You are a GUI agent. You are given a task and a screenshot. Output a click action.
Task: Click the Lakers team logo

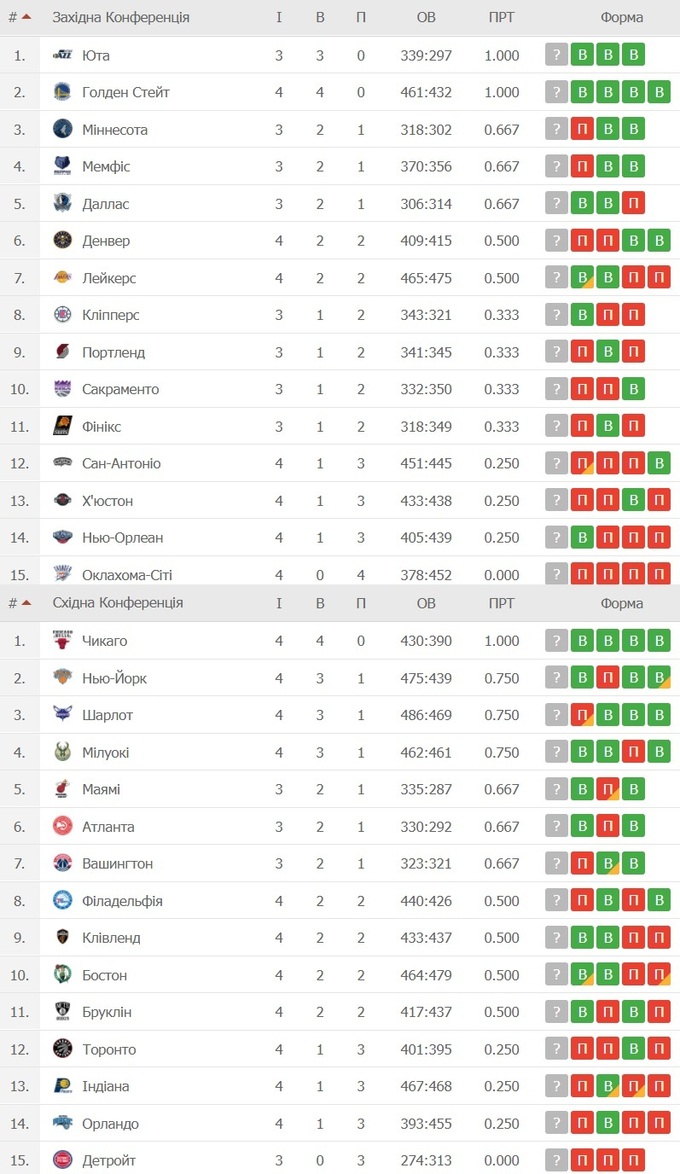(x=62, y=278)
